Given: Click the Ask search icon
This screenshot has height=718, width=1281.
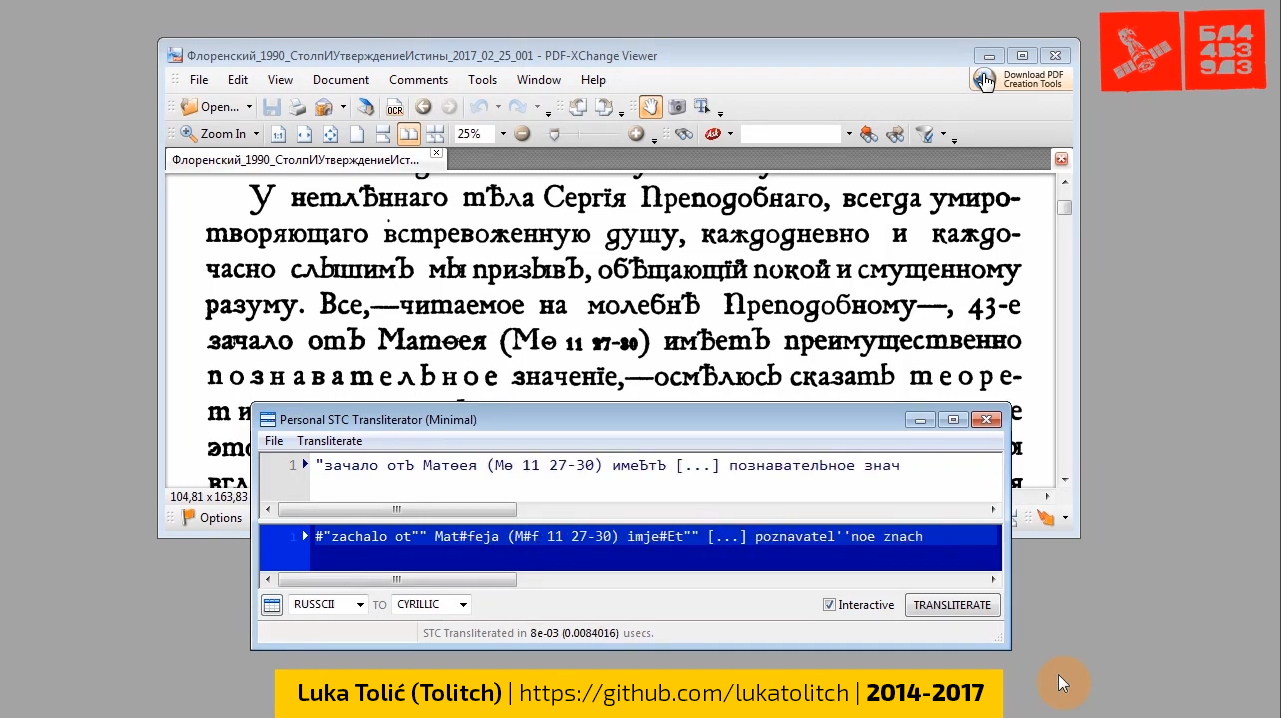Looking at the screenshot, I should (713, 134).
